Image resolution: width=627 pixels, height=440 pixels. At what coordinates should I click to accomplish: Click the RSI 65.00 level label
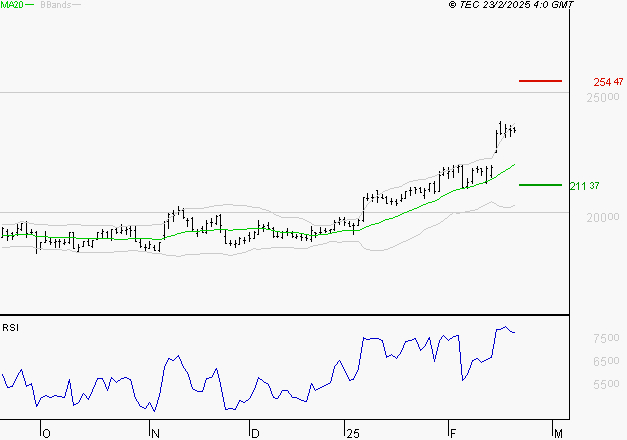606,361
